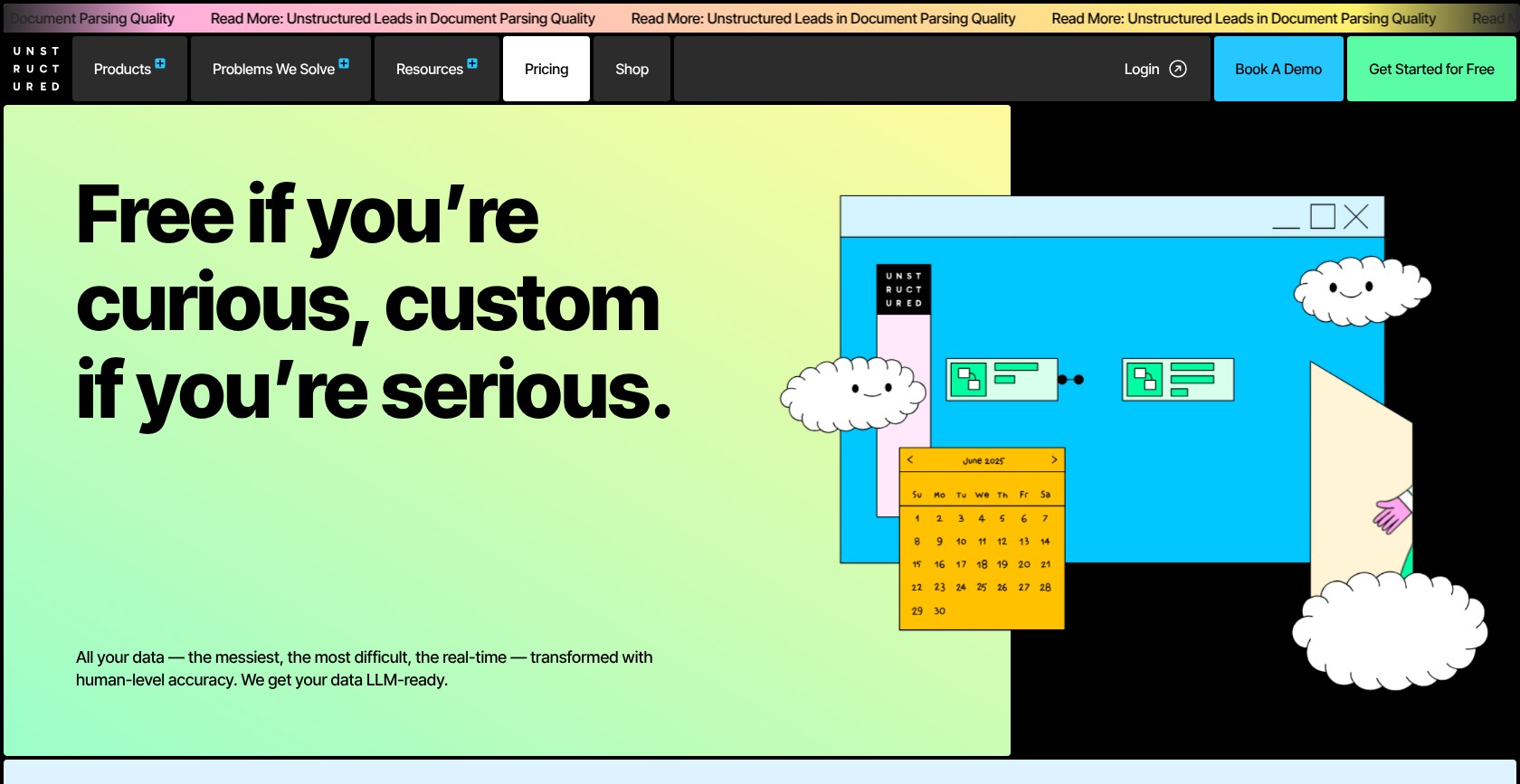This screenshot has height=784, width=1520.
Task: Go to the Shop page
Action: (x=632, y=69)
